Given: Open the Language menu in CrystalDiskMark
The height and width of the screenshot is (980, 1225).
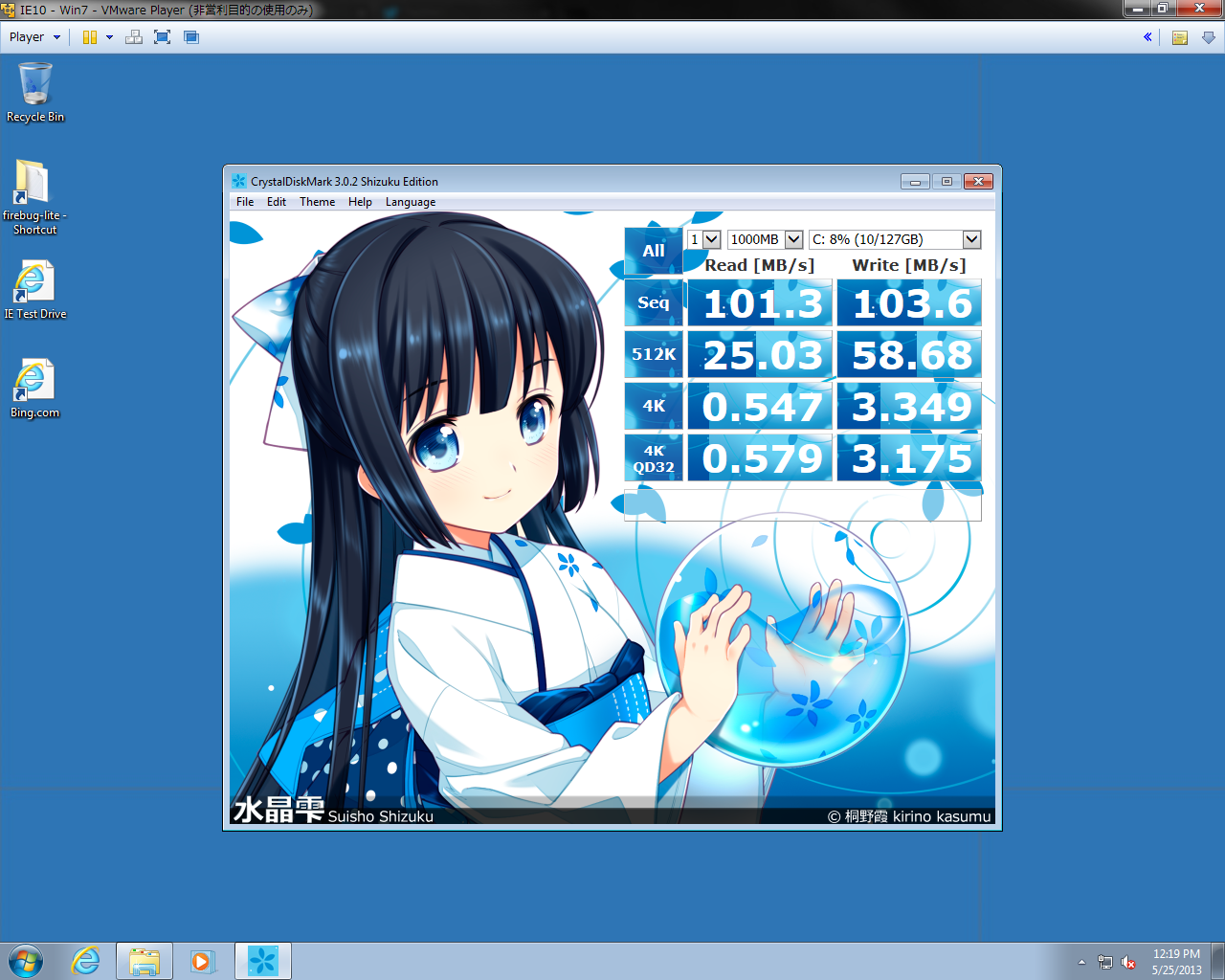Looking at the screenshot, I should pyautogui.click(x=411, y=202).
